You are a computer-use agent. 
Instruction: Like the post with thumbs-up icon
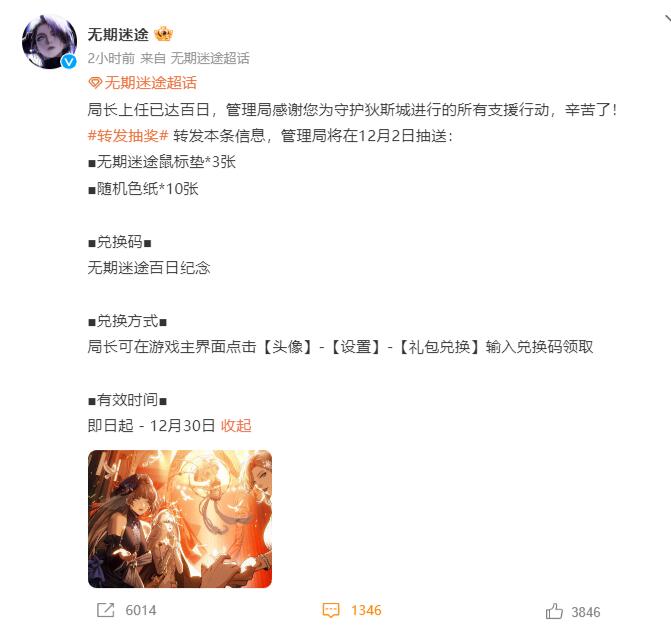pos(554,611)
